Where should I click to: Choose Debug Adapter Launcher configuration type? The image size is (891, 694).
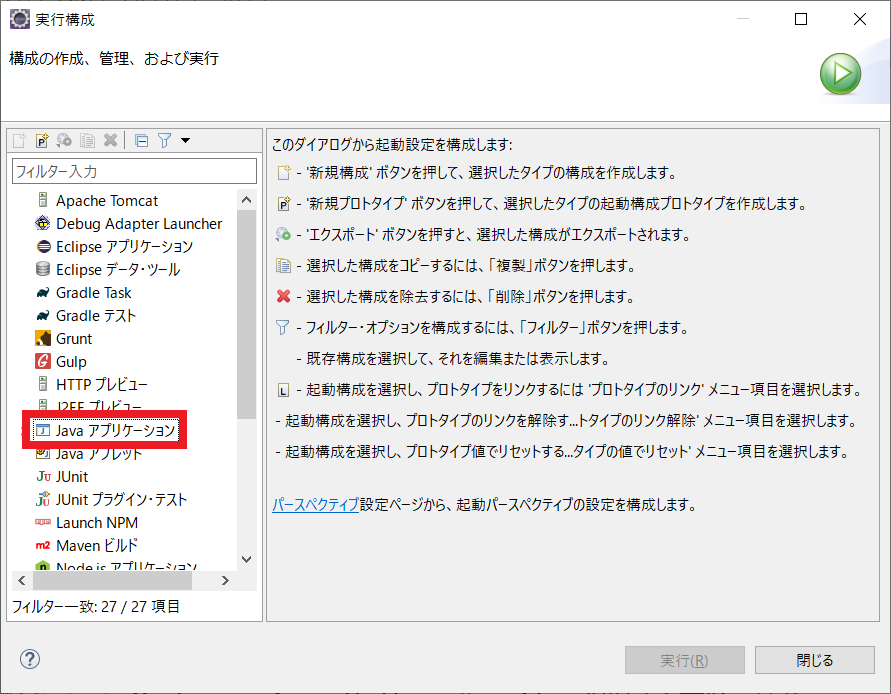(139, 224)
